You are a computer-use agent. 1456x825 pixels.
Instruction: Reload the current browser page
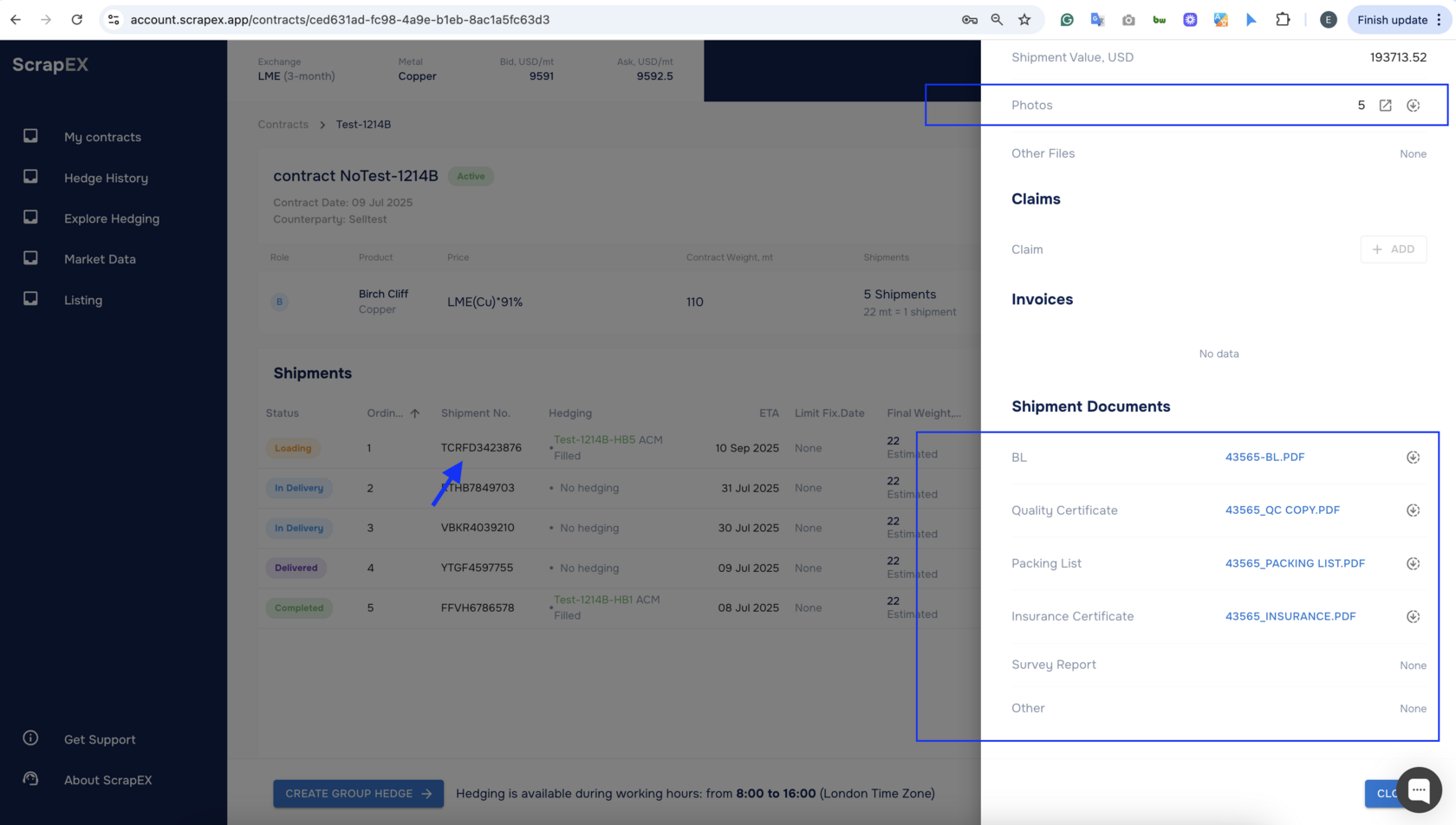coord(77,20)
